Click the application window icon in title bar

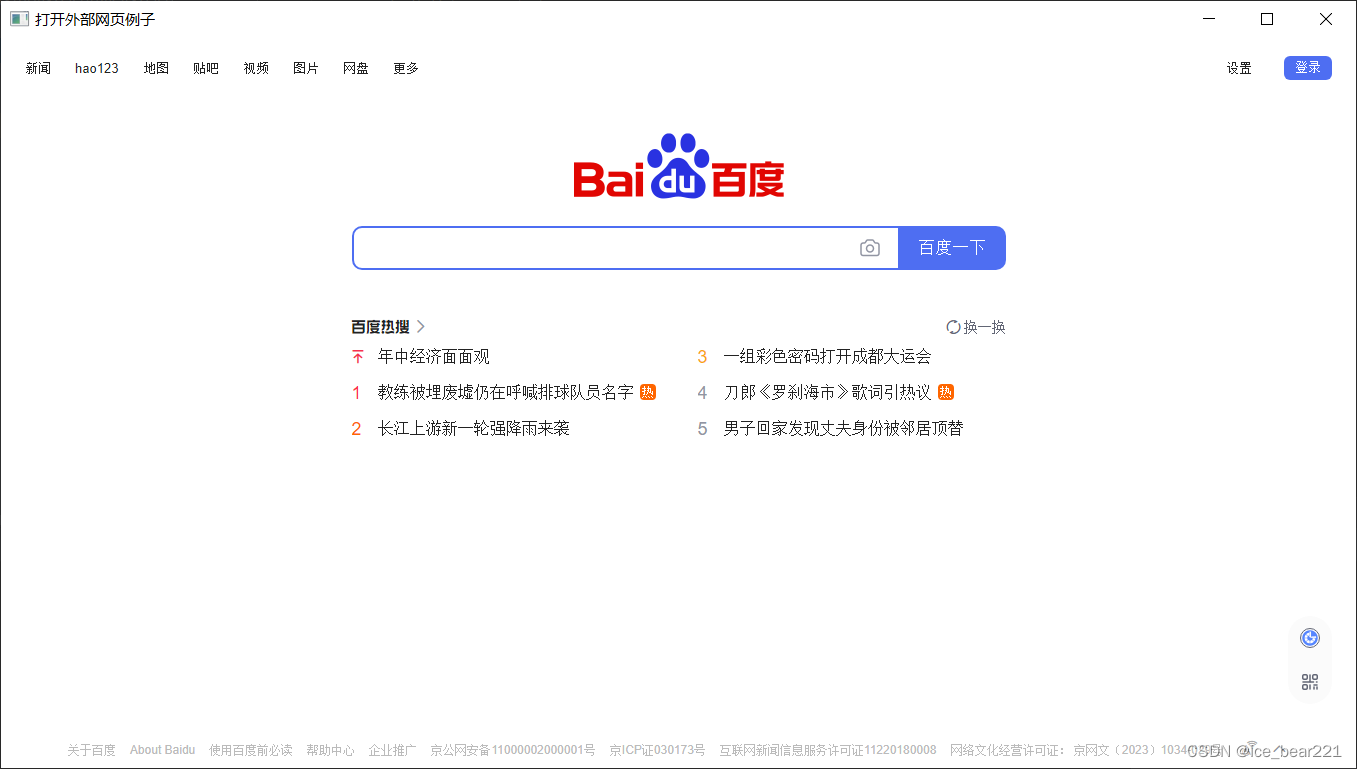click(x=19, y=19)
